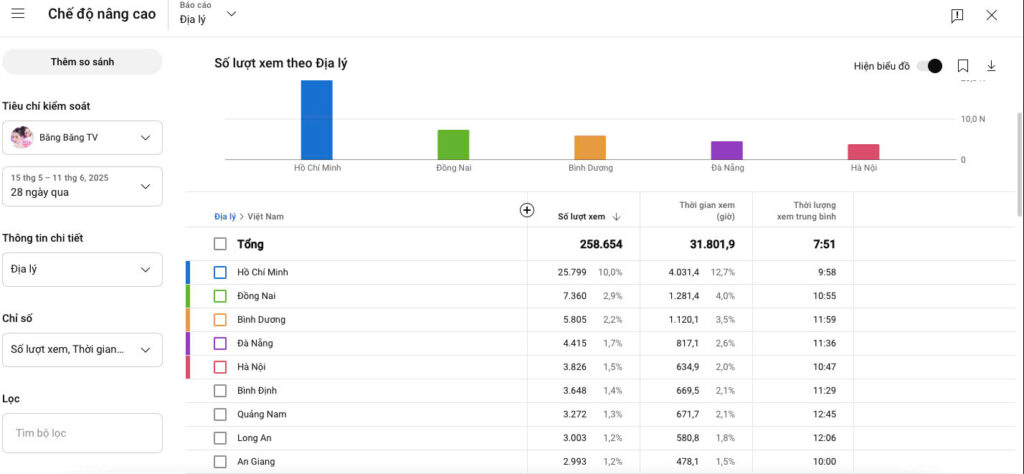Viewport: 1024px width, 474px height.
Task: Download the report with the download icon
Action: point(991,66)
